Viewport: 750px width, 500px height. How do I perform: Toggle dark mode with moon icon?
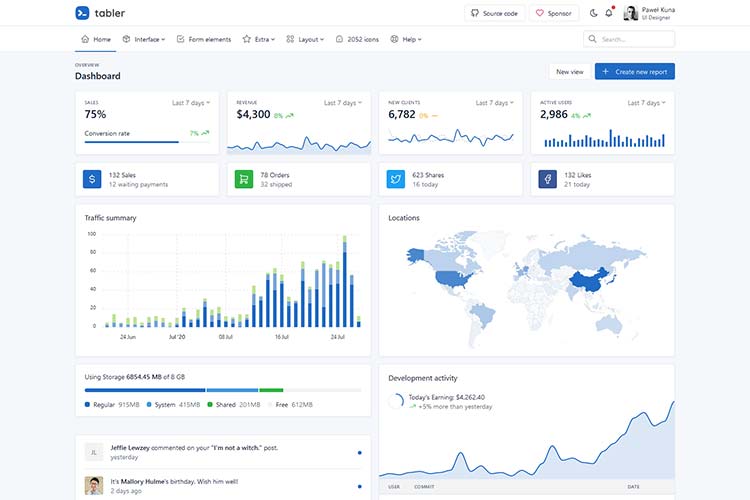click(x=594, y=13)
